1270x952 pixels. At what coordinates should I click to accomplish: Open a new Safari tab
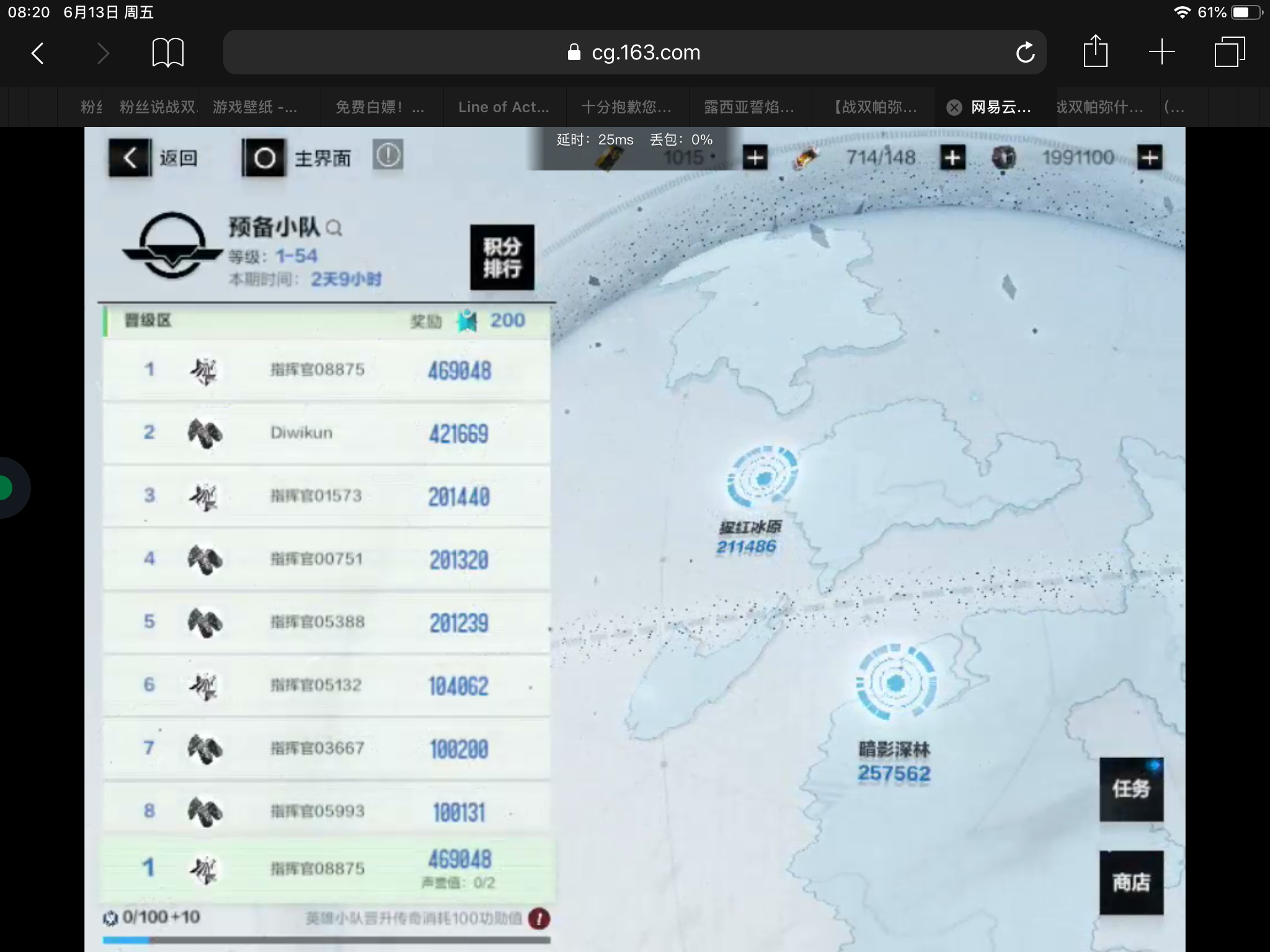pyautogui.click(x=1161, y=52)
